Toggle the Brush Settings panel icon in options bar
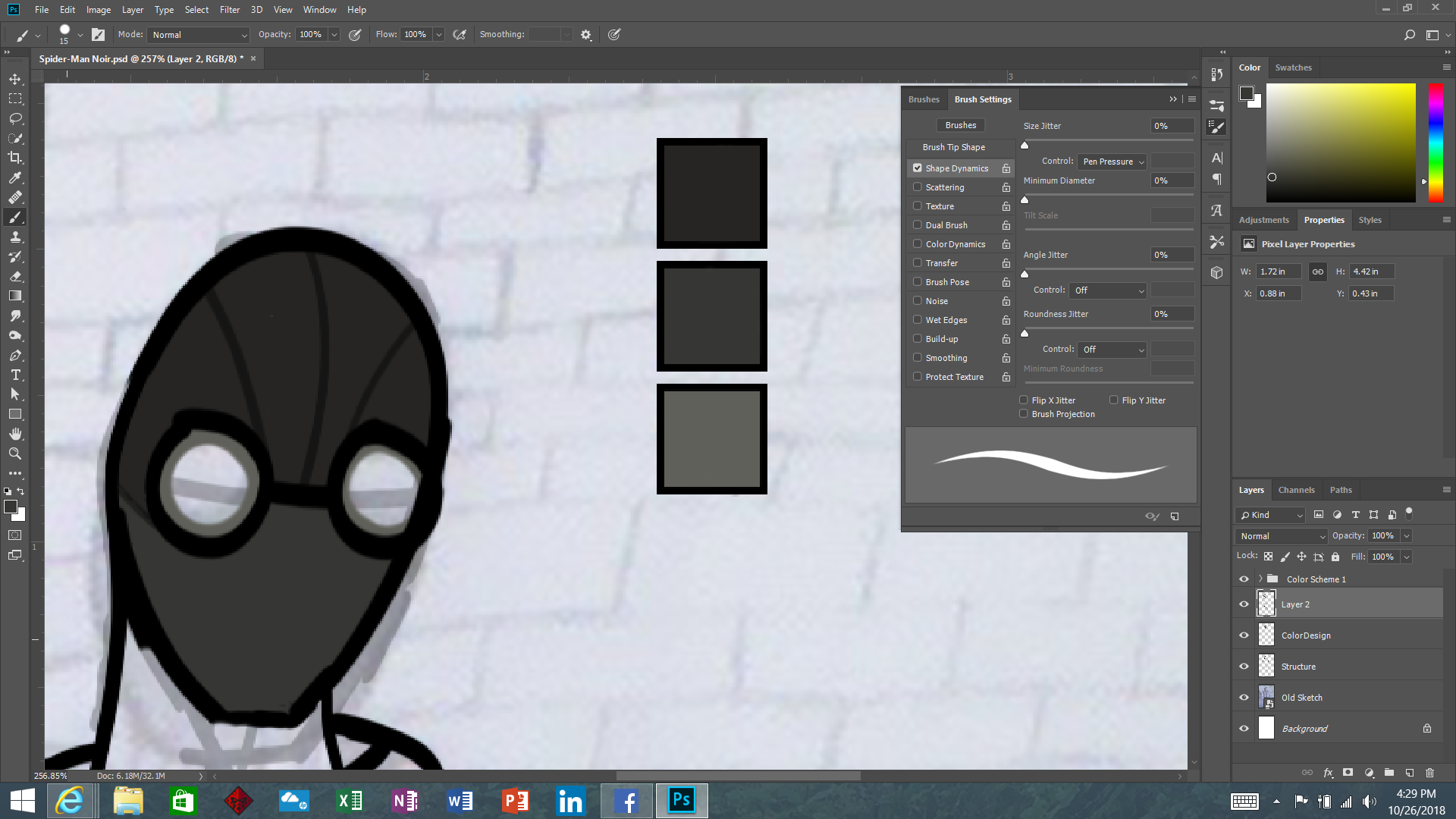The image size is (1456, 819). coord(98,34)
